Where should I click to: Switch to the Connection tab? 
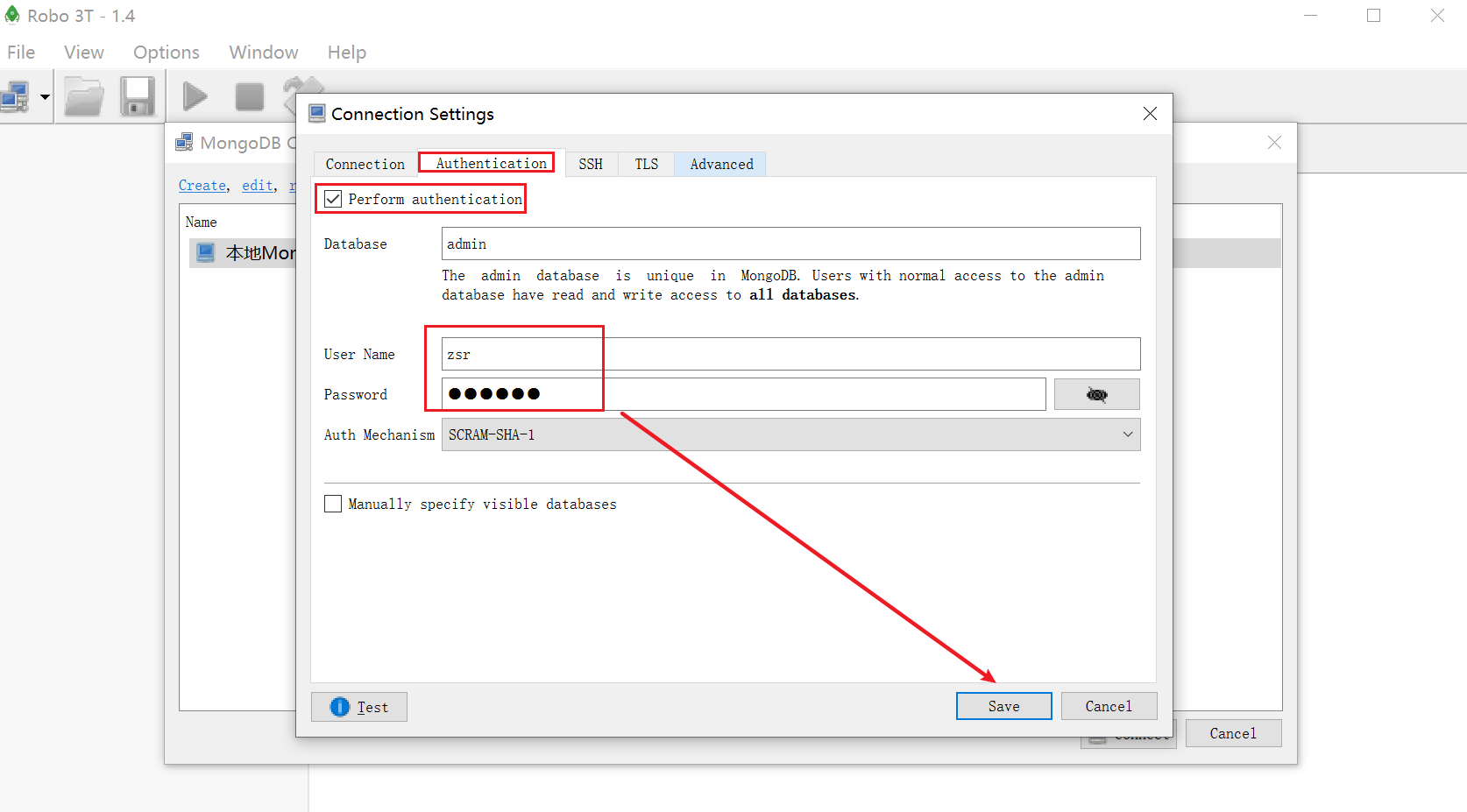pos(365,164)
